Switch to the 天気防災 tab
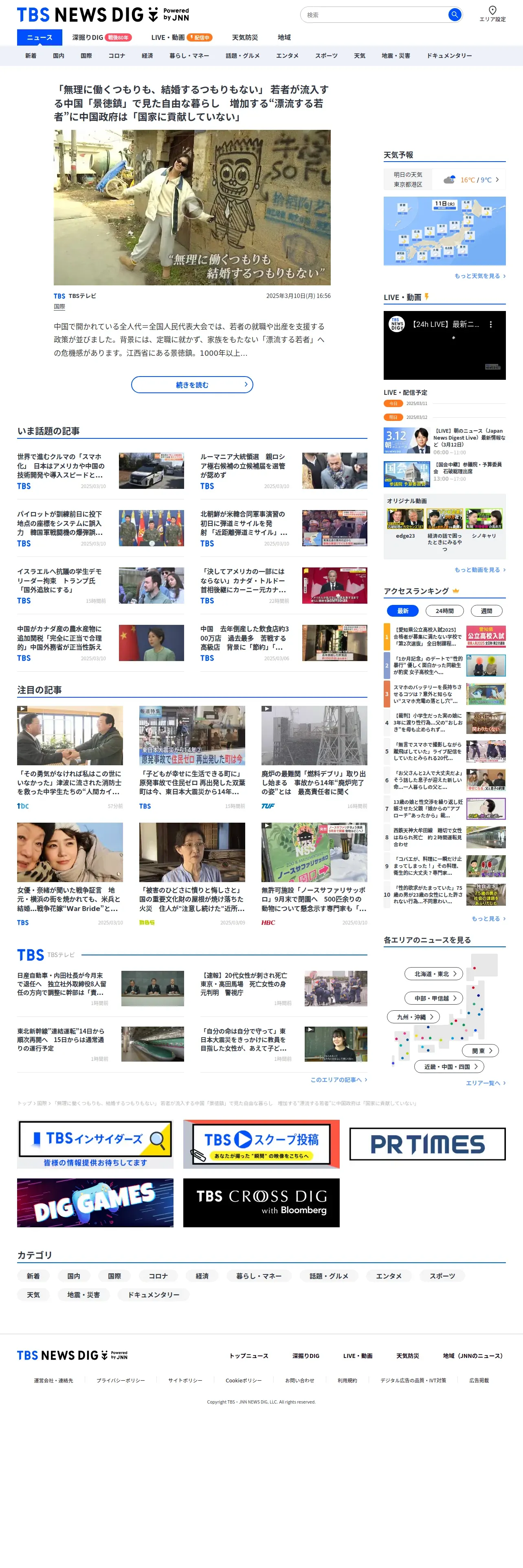Image resolution: width=523 pixels, height=1568 pixels. [245, 37]
